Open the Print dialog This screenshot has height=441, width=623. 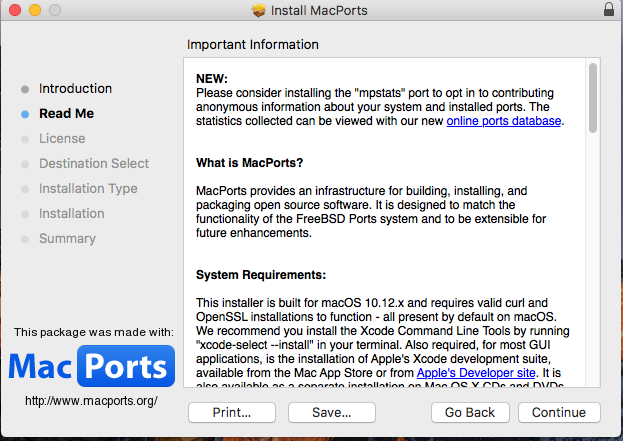click(x=232, y=412)
